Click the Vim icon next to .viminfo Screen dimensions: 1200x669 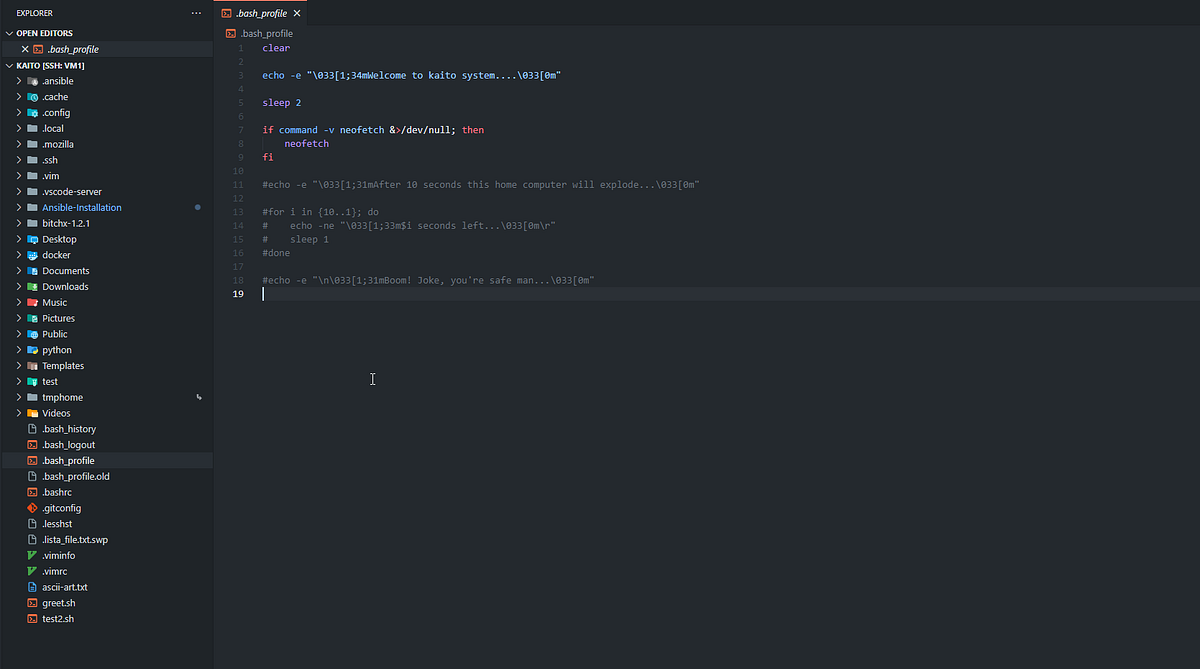click(30, 555)
